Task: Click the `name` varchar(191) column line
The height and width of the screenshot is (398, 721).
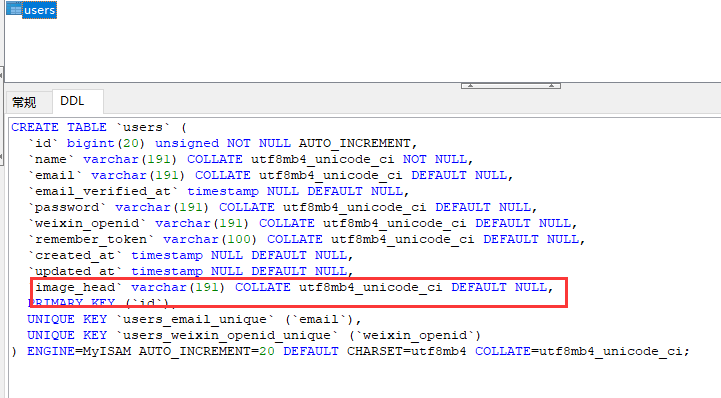Action: click(x=251, y=159)
